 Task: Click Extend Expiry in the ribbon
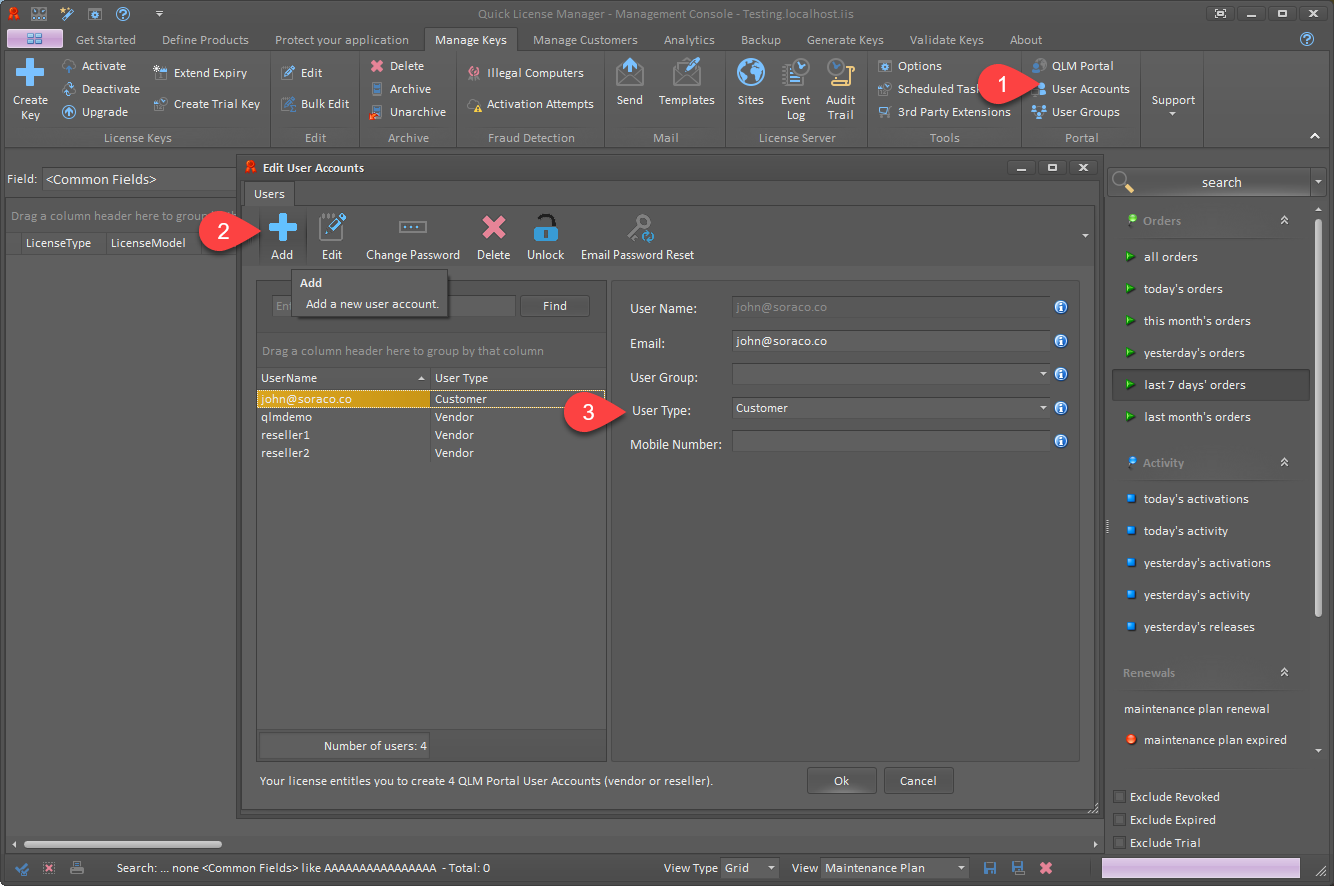click(x=200, y=73)
